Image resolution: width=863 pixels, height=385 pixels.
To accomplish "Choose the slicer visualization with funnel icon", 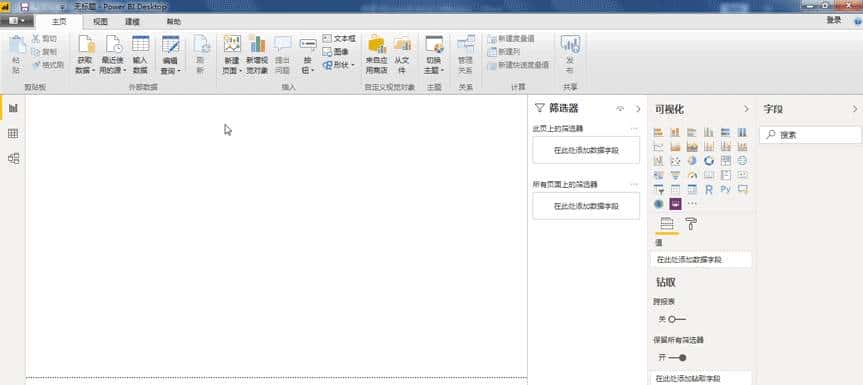I will click(x=658, y=189).
